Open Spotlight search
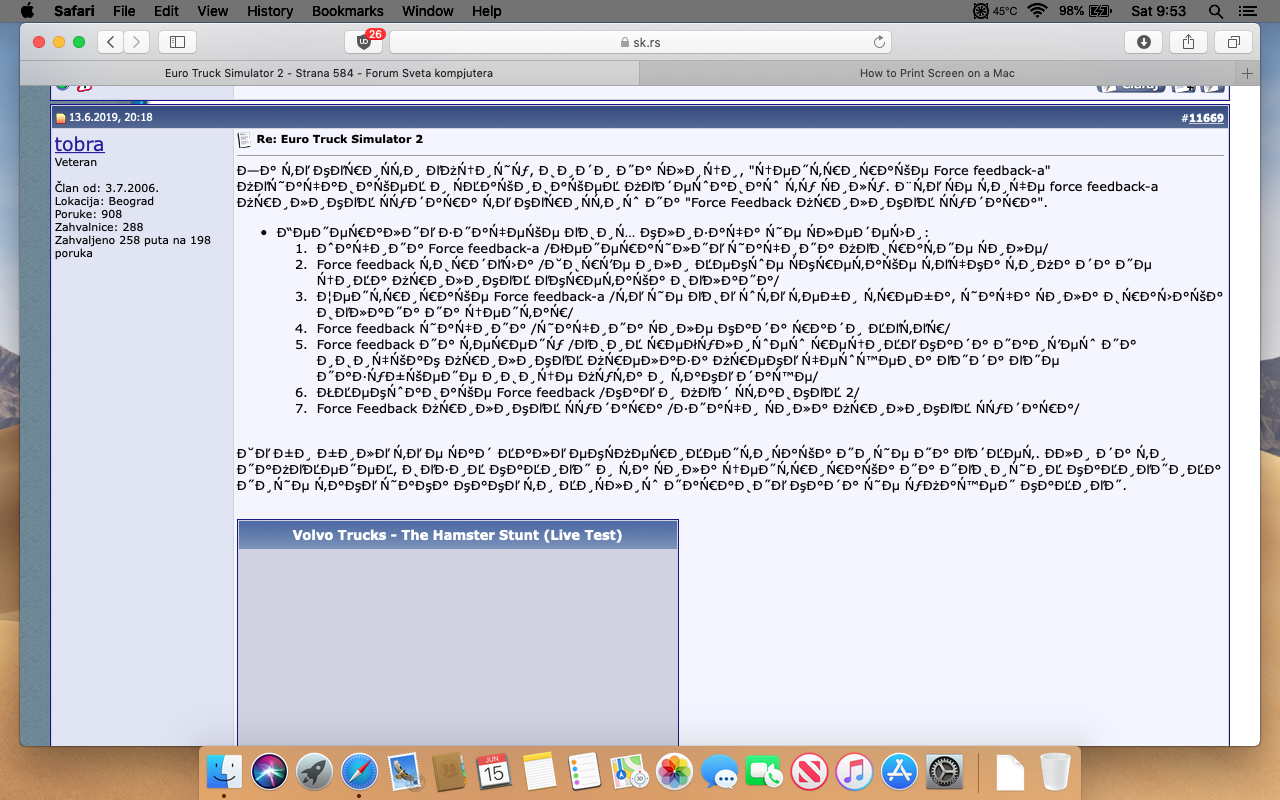 [1216, 11]
